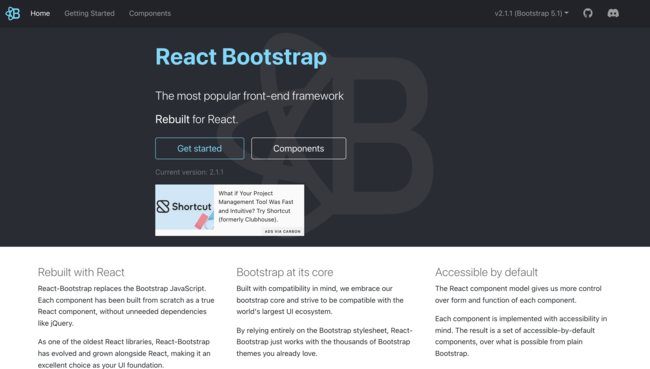
Task: Click the Rebuilt for React. tagline
Action: point(196,119)
